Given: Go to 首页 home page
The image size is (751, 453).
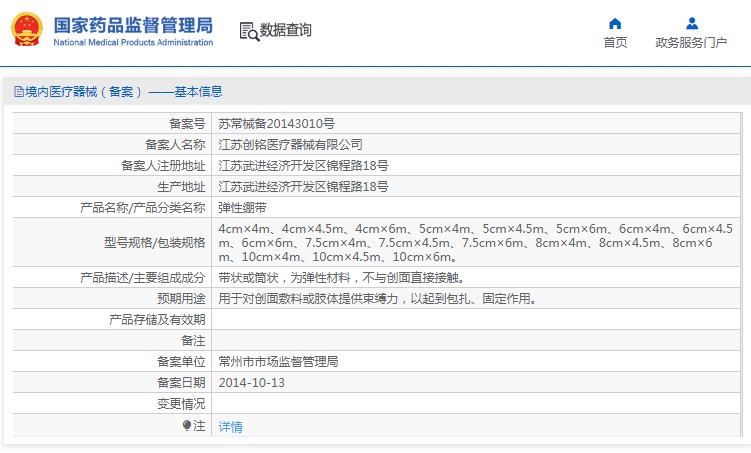Looking at the screenshot, I should tap(615, 43).
